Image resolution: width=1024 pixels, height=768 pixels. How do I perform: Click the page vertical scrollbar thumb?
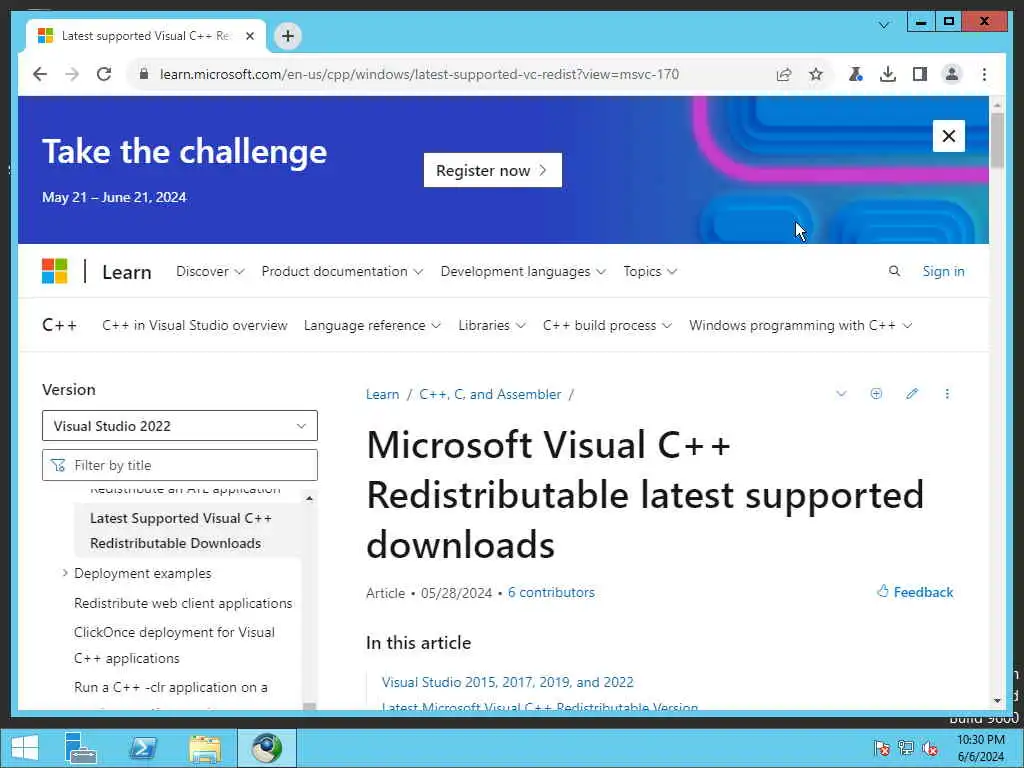[x=997, y=140]
